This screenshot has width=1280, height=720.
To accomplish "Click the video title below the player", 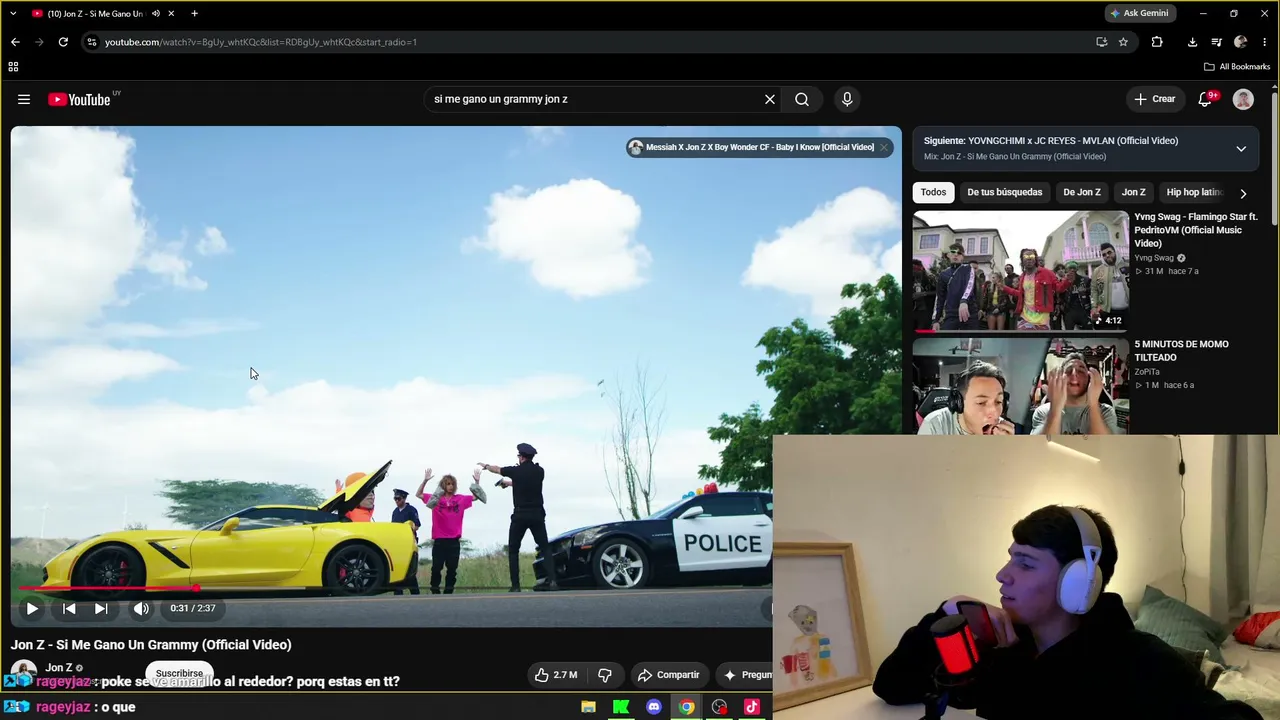I will (x=151, y=645).
